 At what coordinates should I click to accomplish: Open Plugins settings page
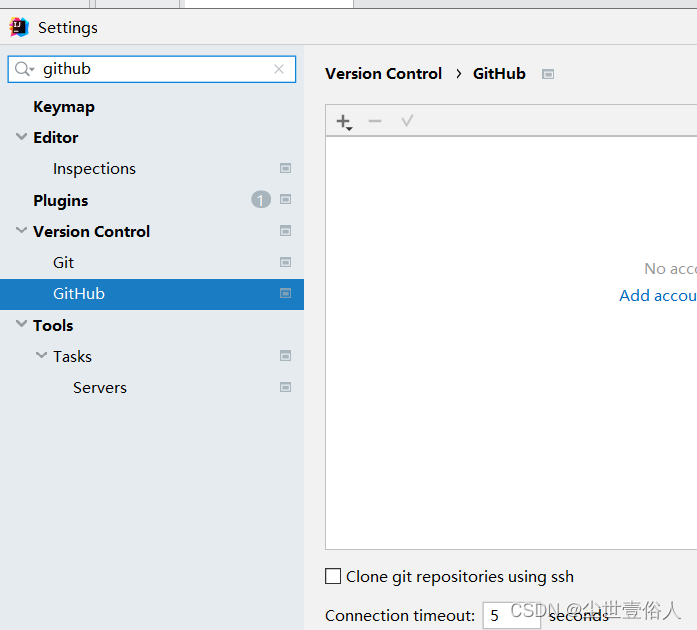(x=61, y=201)
